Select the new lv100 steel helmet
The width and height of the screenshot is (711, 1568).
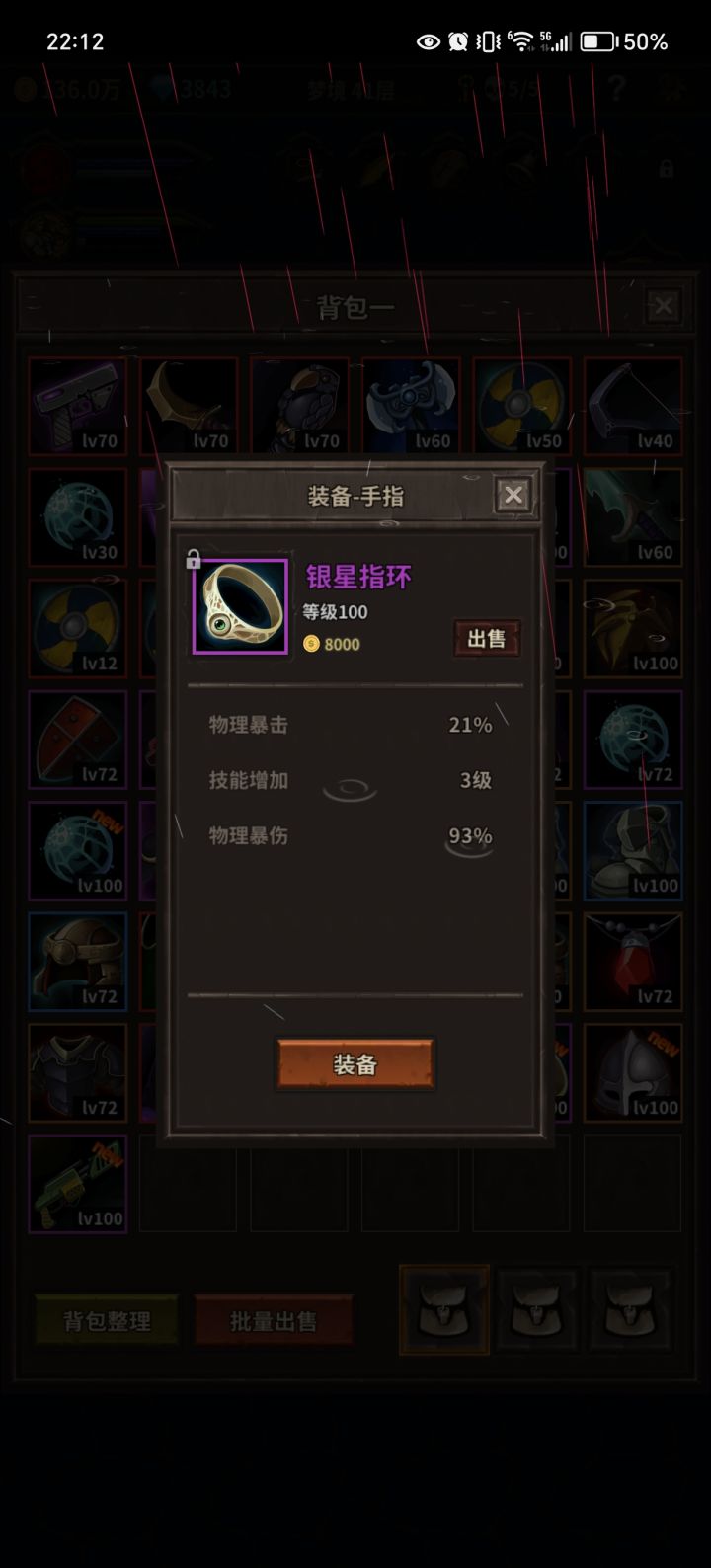pyautogui.click(x=633, y=1072)
